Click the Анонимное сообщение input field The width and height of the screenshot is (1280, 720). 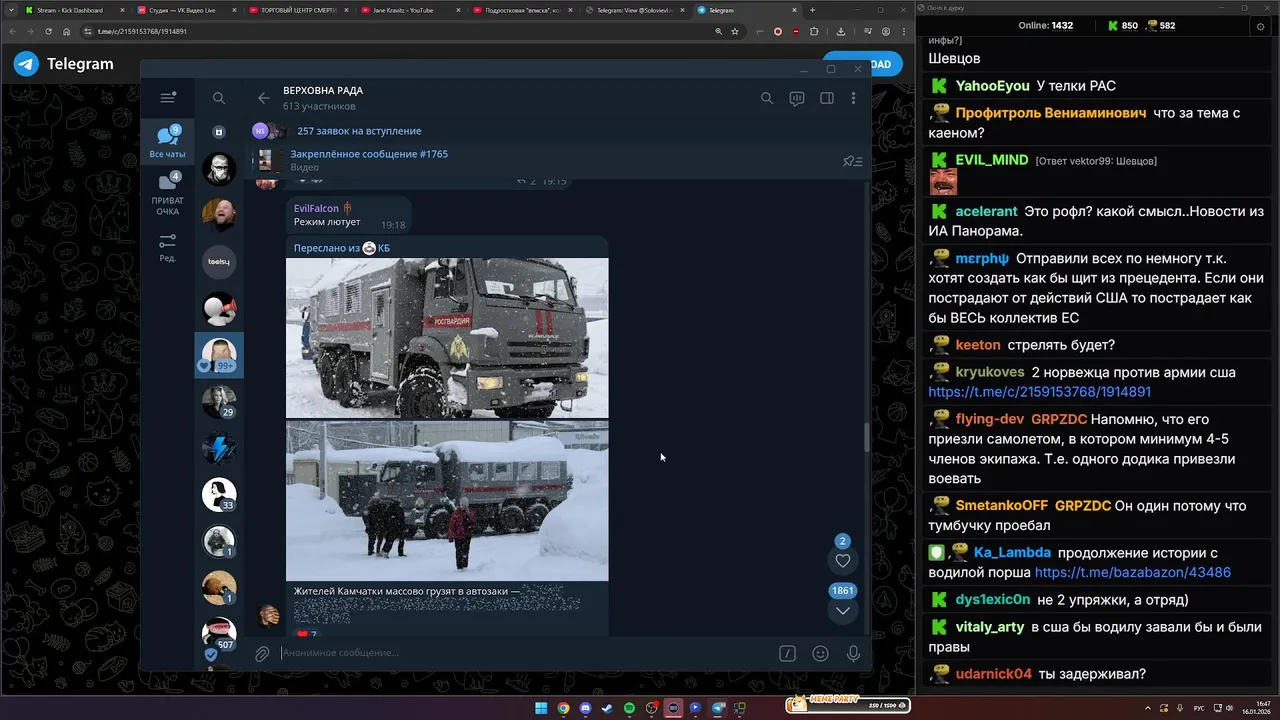pyautogui.click(x=524, y=653)
